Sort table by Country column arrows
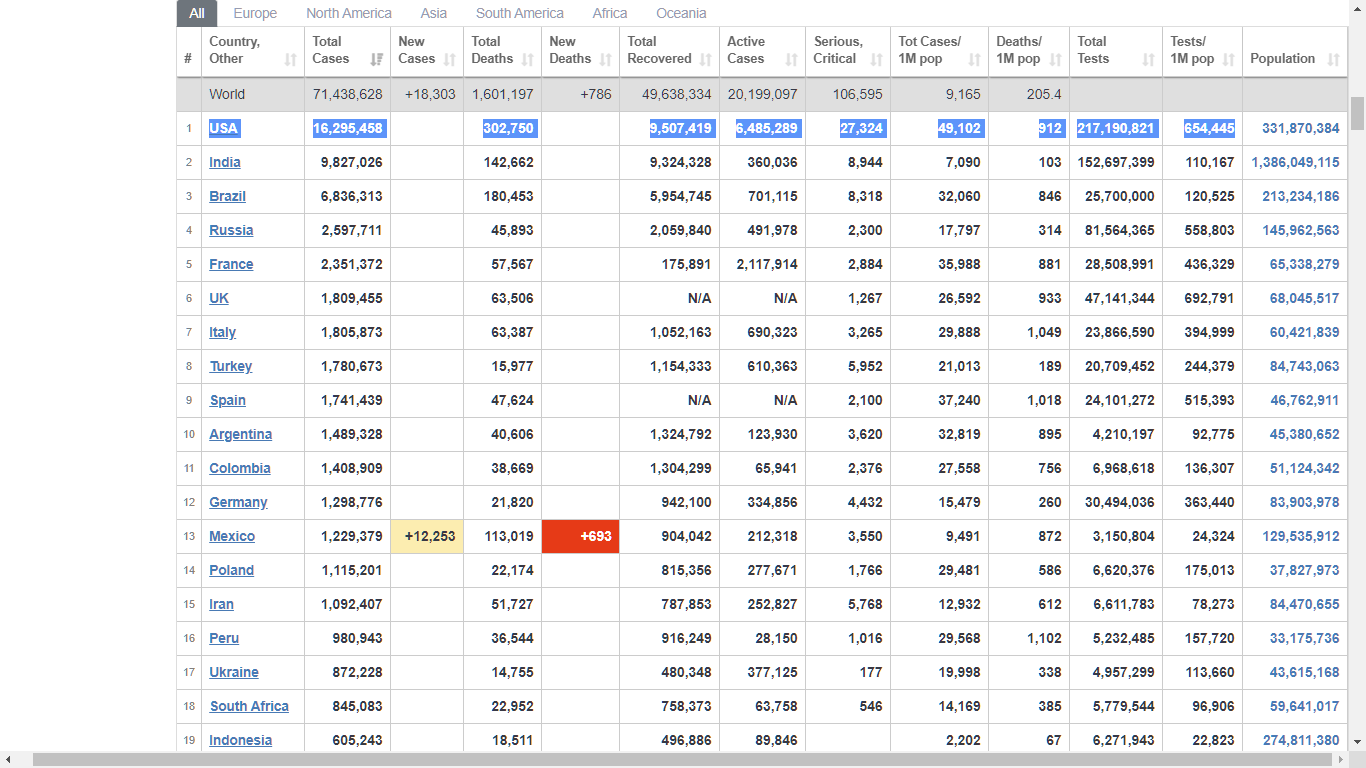The image size is (1366, 768). [x=290, y=60]
